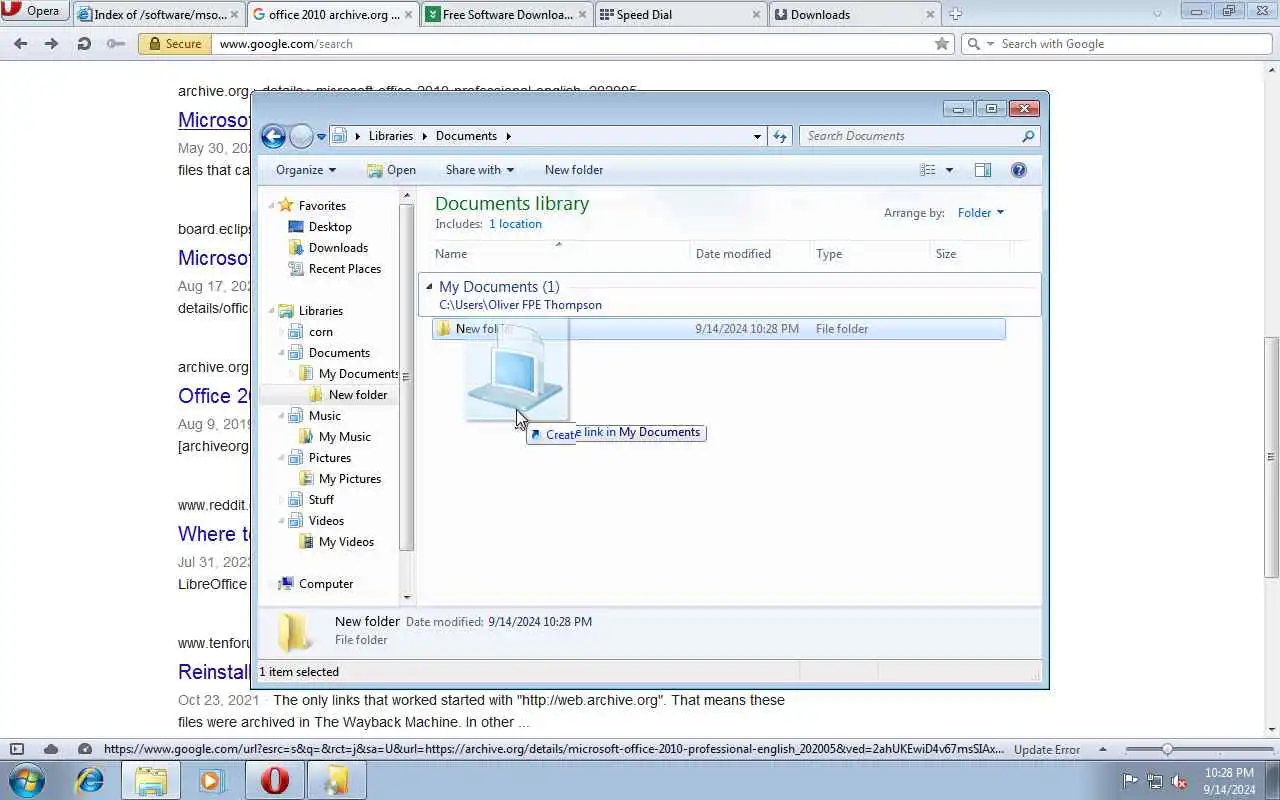Open the recent locations dropdown arrow
Screen dimensions: 1280x800
click(321, 136)
